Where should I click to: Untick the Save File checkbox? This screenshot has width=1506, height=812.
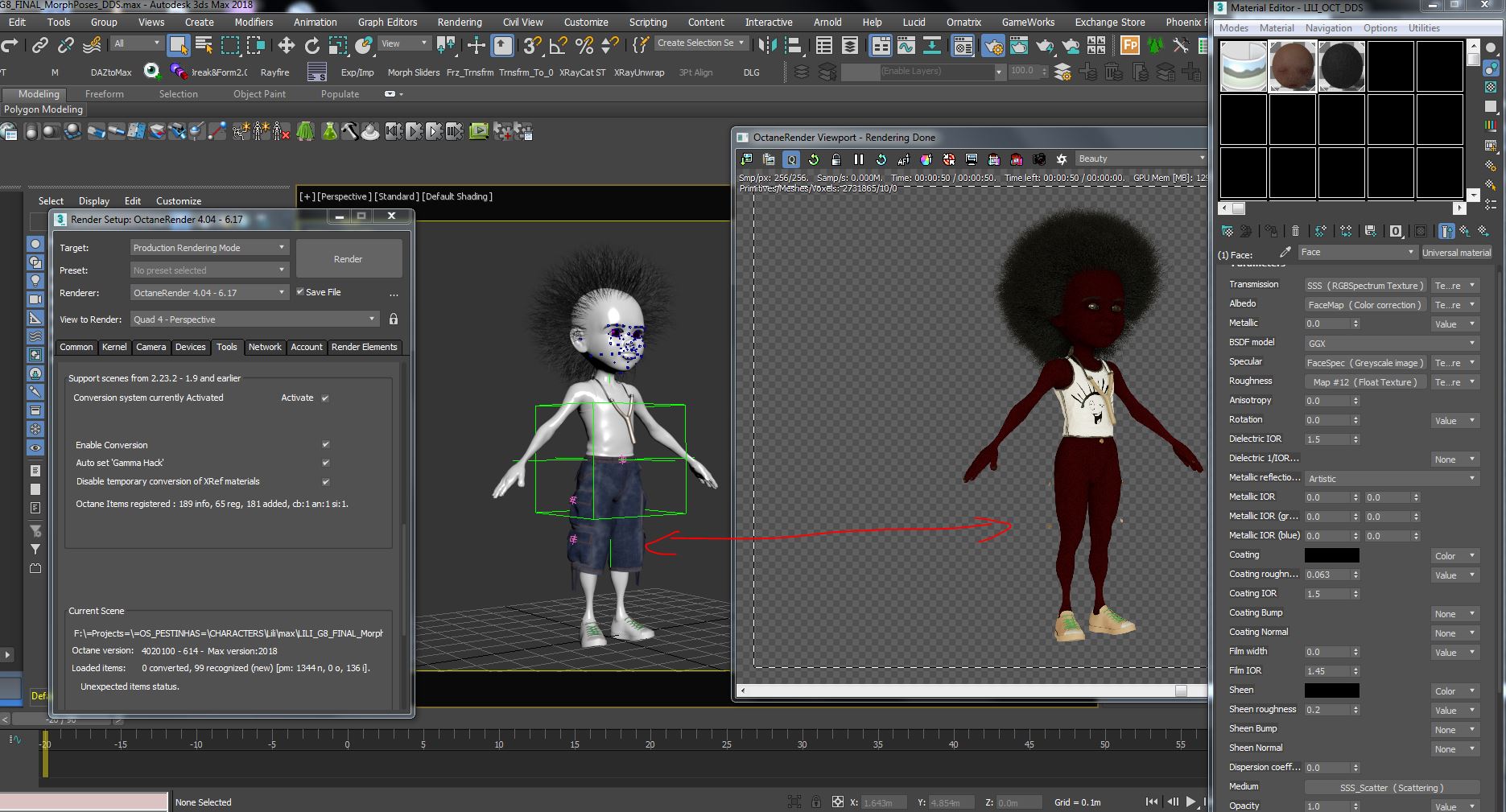[300, 292]
